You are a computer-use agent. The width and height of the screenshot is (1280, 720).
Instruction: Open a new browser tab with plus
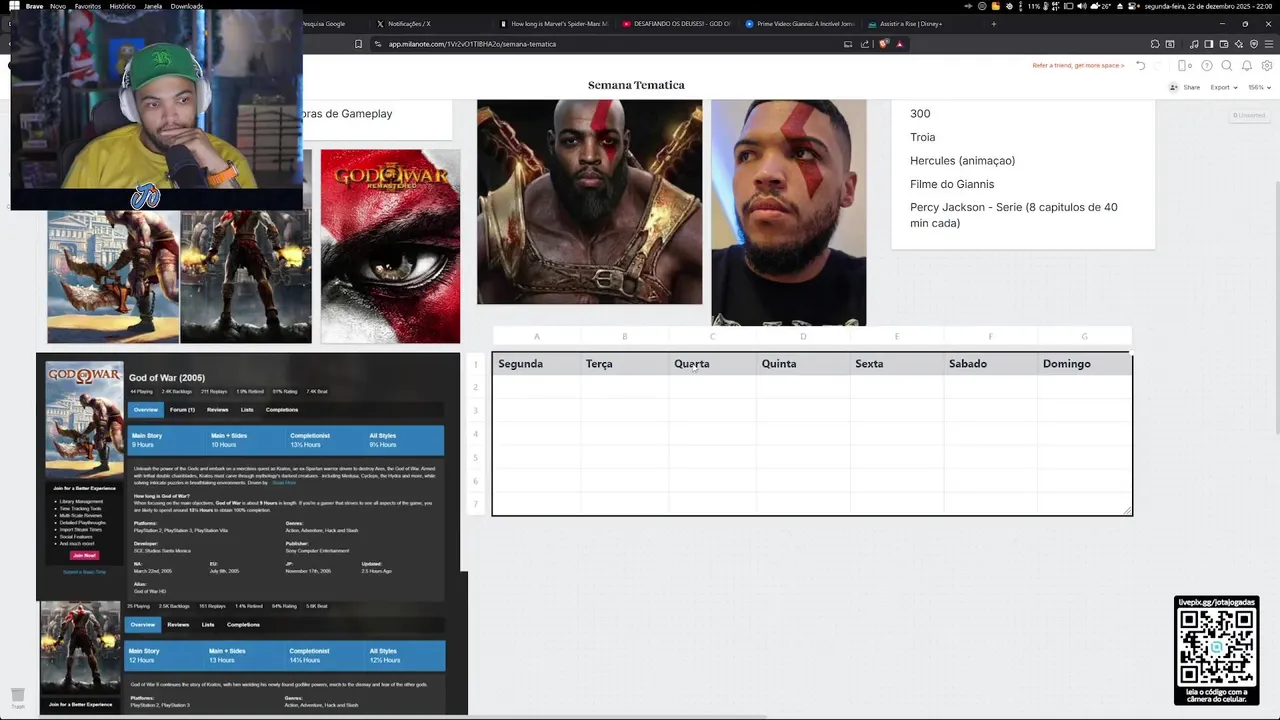click(x=994, y=24)
